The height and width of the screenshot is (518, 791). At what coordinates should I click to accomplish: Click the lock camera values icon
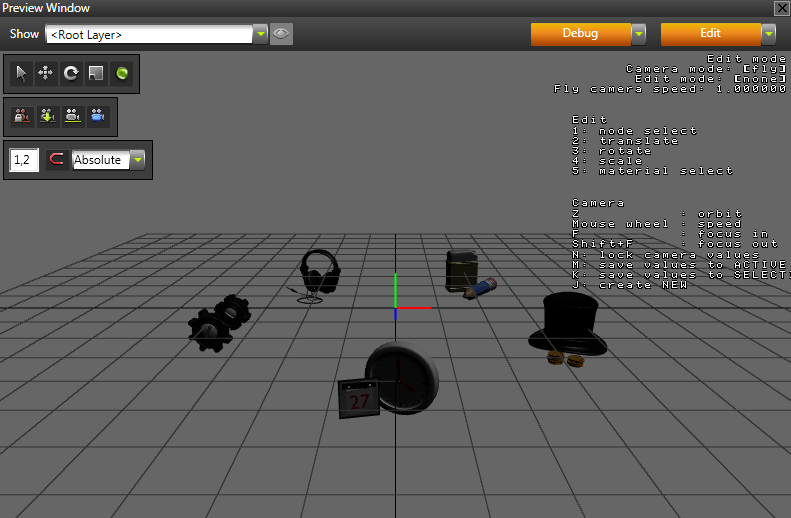[21, 116]
